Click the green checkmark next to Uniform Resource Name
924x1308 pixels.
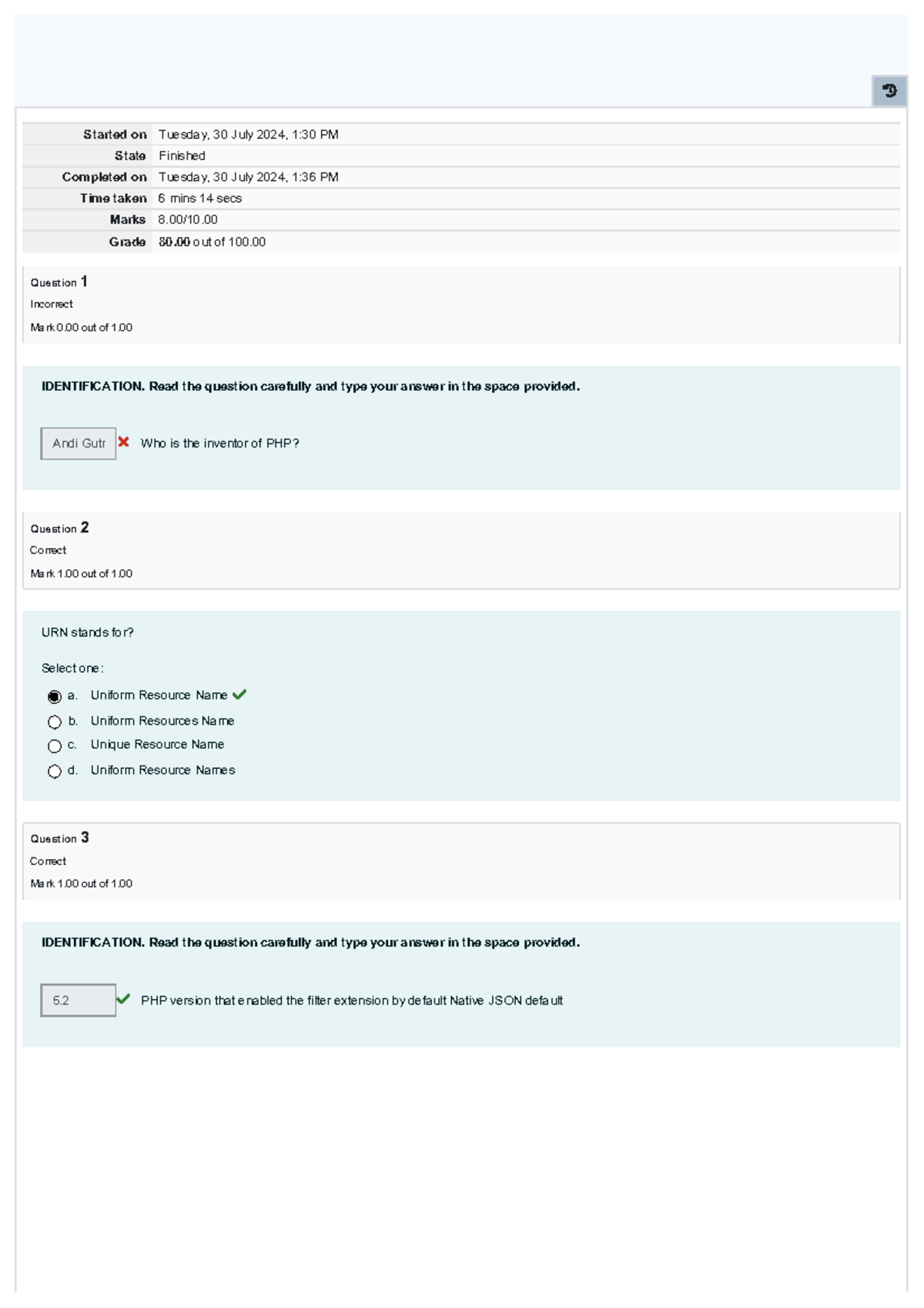pos(240,694)
